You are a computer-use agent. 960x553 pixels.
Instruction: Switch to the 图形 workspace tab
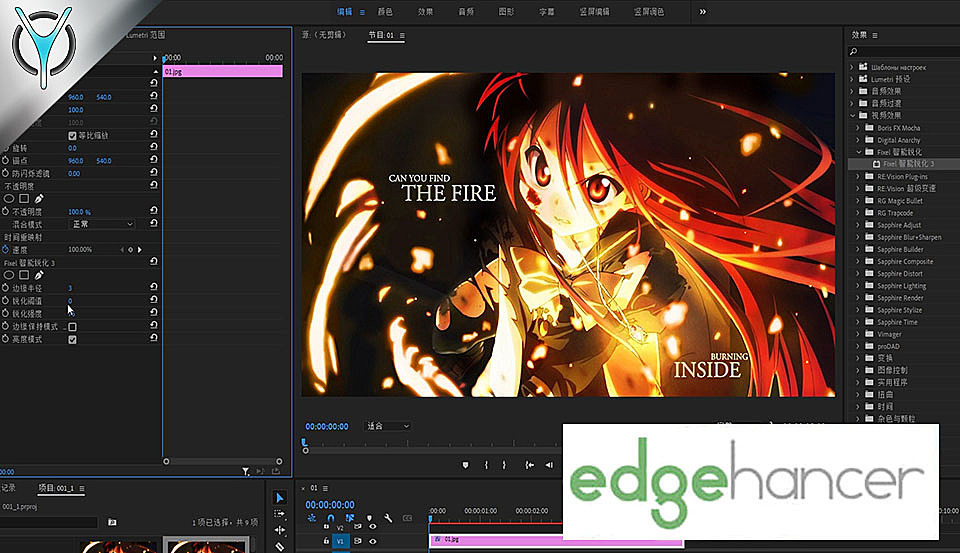click(506, 12)
